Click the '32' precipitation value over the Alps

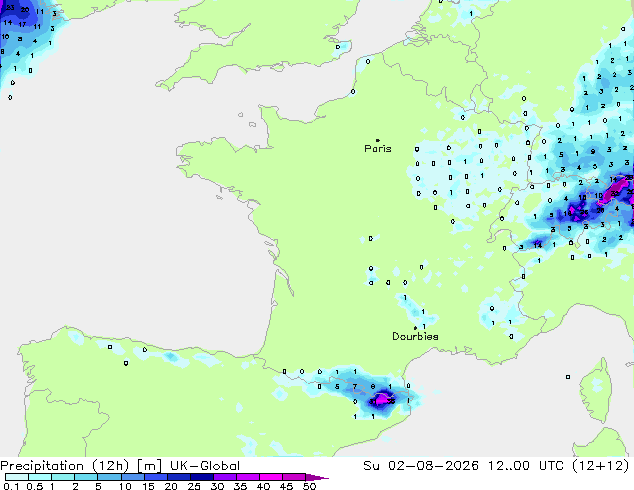(615, 194)
